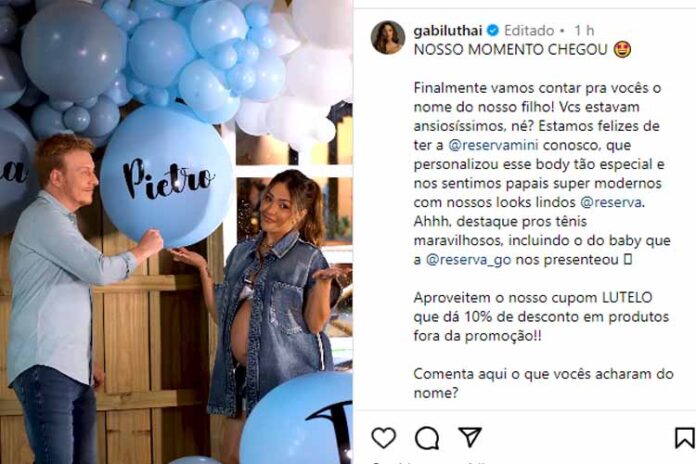
Task: Share the post via paper plane icon
Action: click(470, 436)
